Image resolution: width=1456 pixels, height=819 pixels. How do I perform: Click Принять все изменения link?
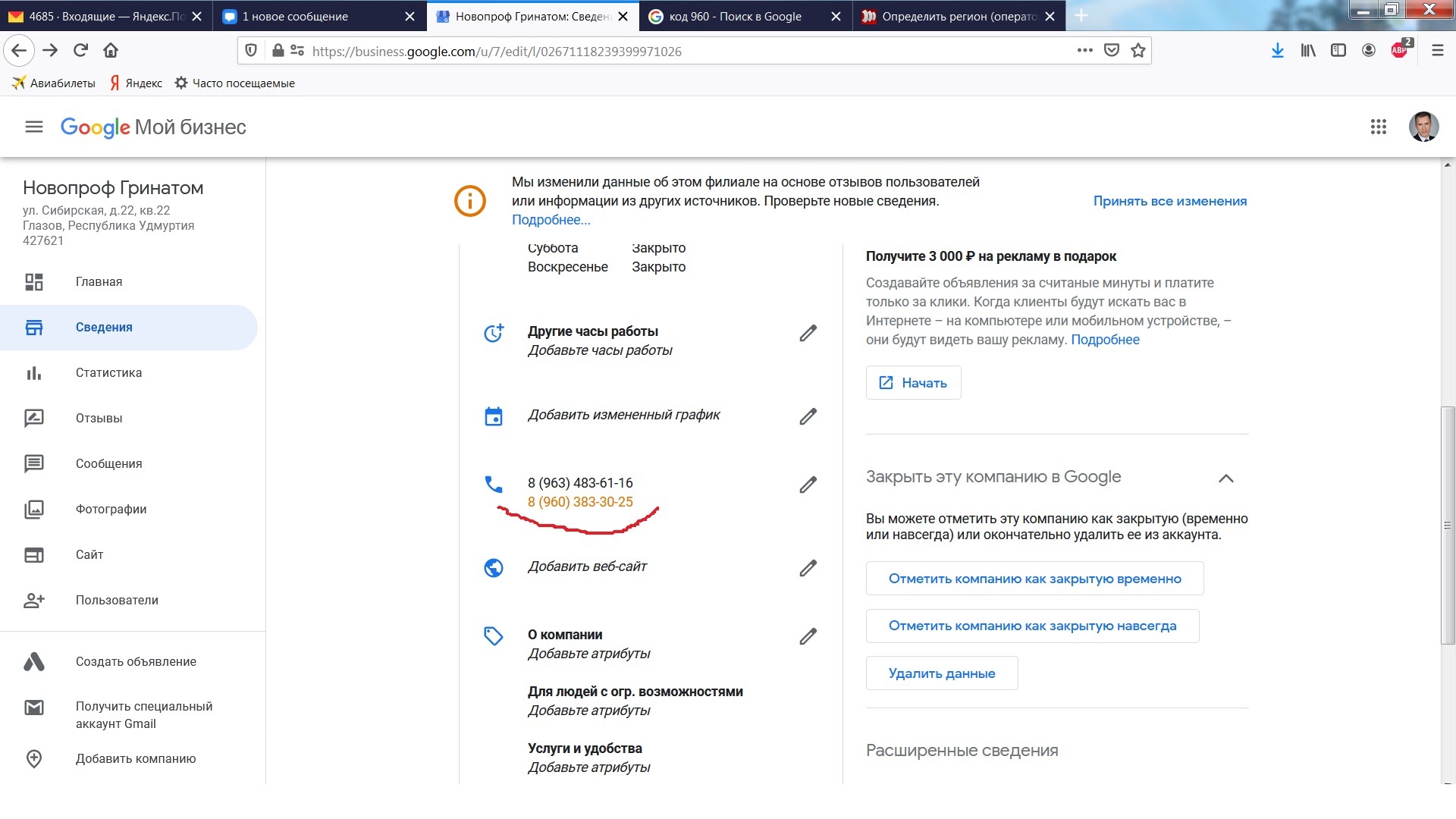[x=1169, y=201]
